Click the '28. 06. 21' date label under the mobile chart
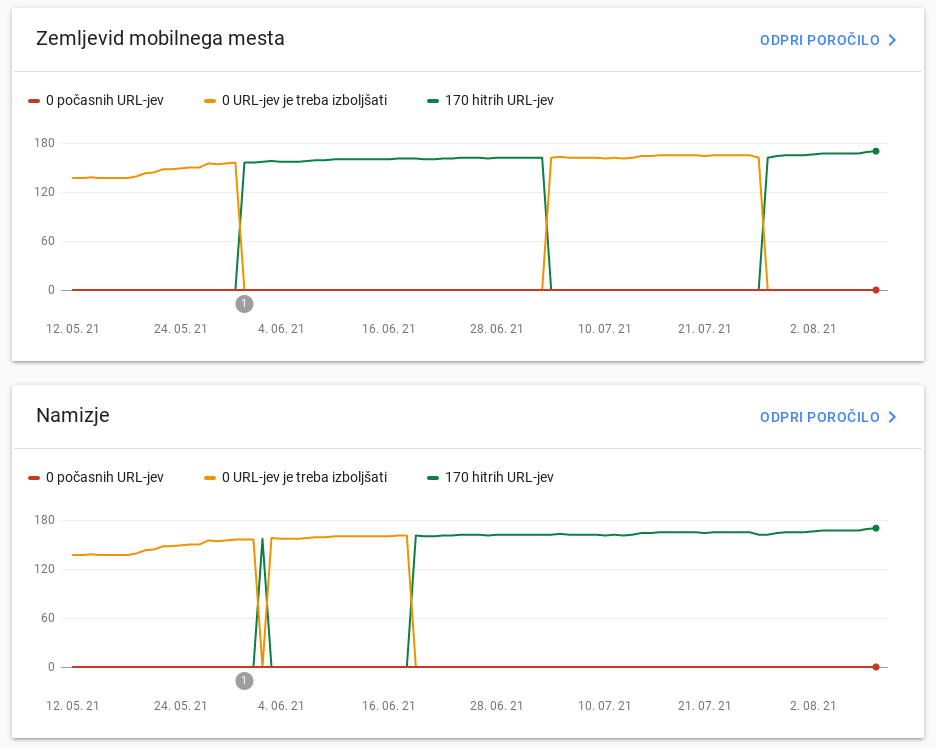 496,329
